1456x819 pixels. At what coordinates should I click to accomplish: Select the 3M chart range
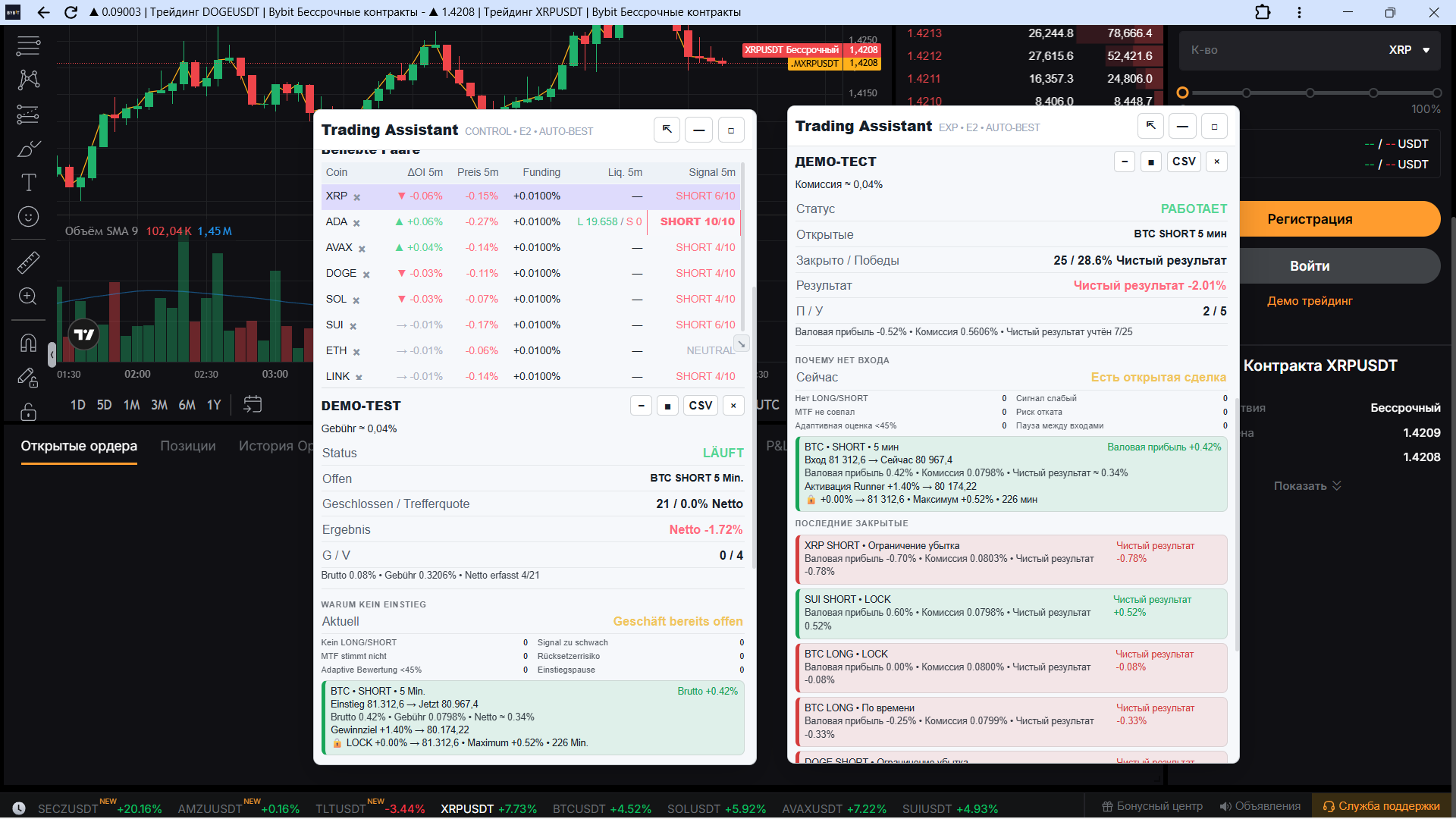[159, 405]
